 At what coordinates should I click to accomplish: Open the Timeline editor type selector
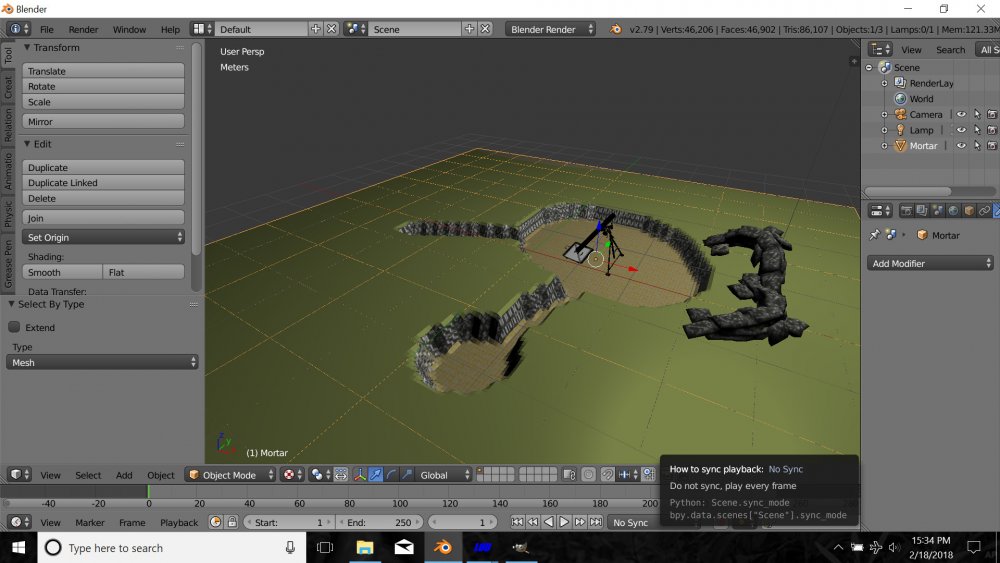pyautogui.click(x=19, y=522)
